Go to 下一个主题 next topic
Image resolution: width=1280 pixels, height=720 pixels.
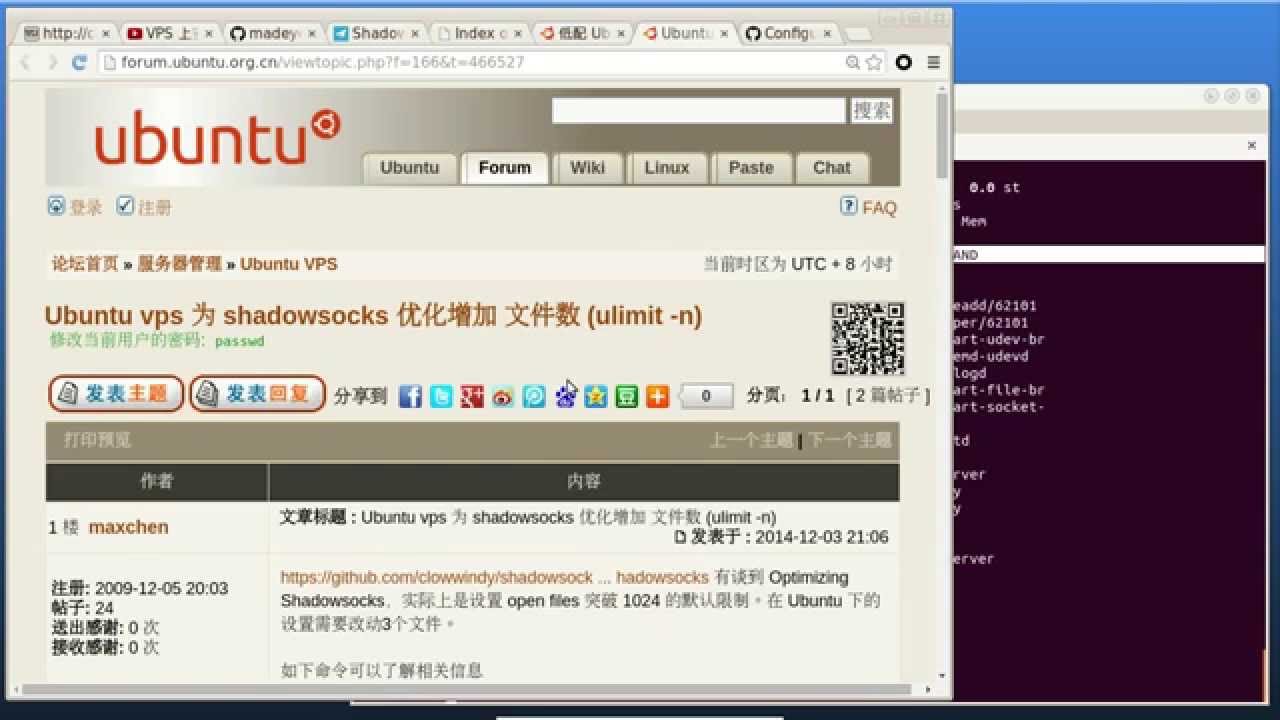849,440
